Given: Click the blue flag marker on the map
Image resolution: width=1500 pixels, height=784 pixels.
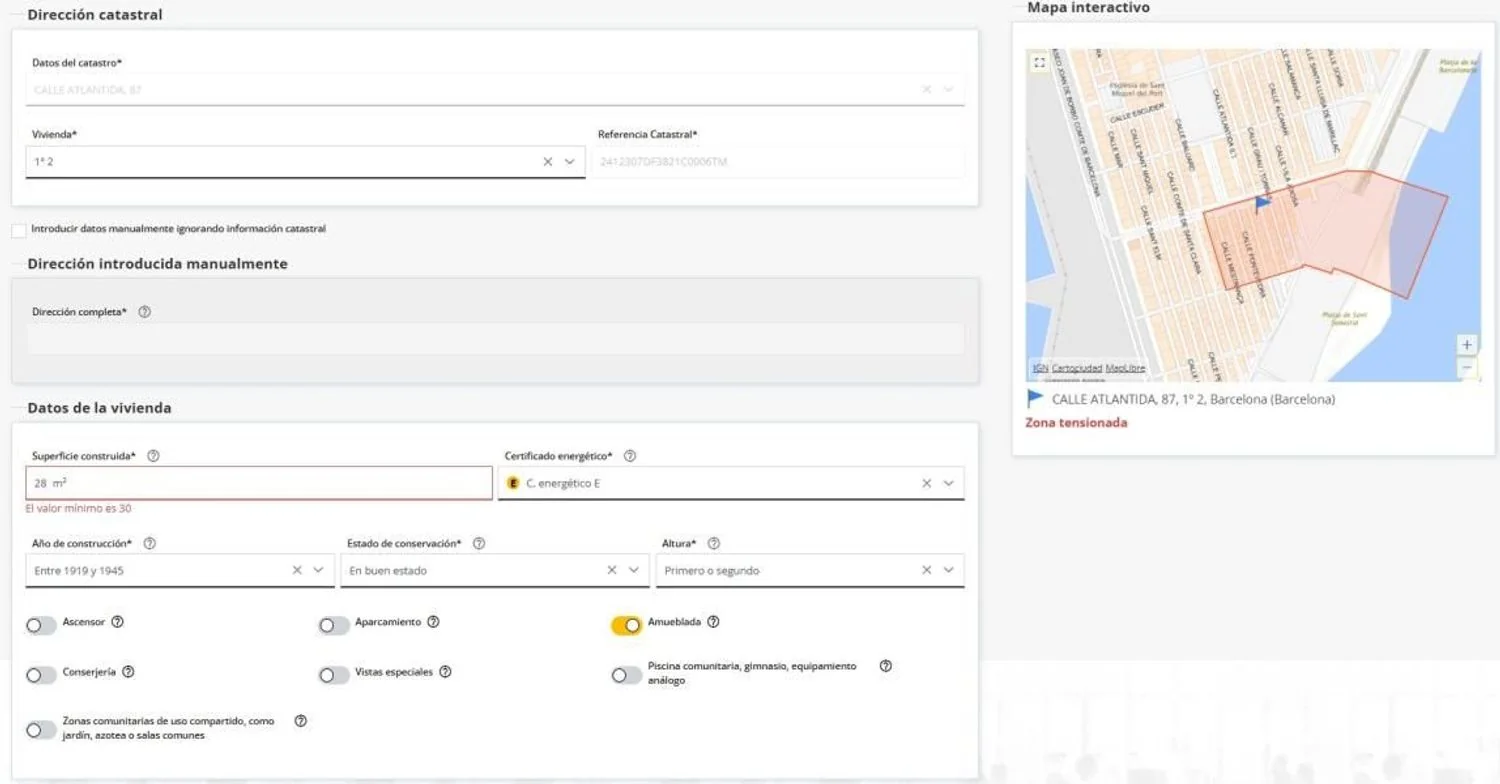Looking at the screenshot, I should click(x=1262, y=203).
